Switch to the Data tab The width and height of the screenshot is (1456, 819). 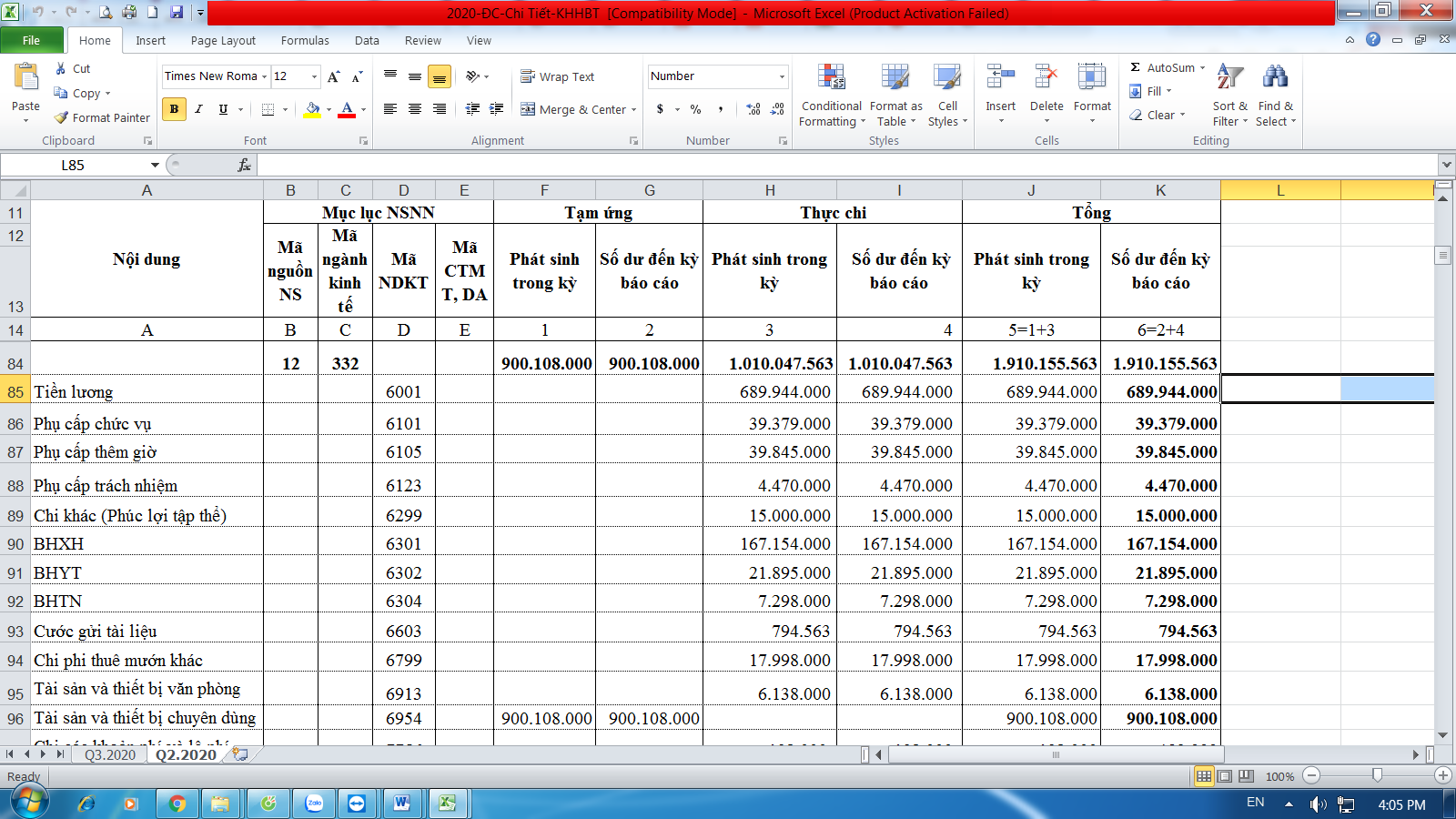click(367, 40)
